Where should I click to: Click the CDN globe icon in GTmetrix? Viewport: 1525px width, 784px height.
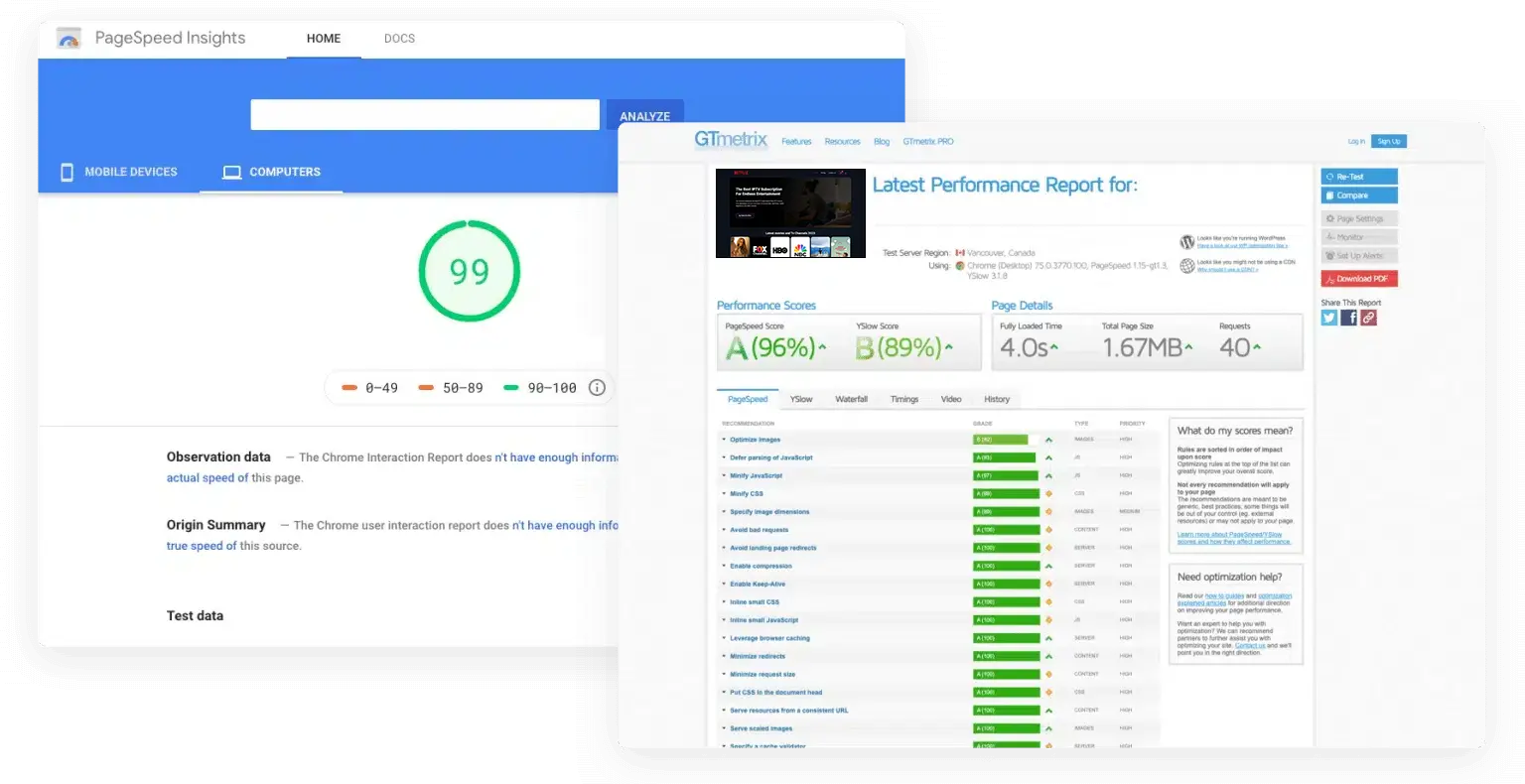[x=1186, y=266]
